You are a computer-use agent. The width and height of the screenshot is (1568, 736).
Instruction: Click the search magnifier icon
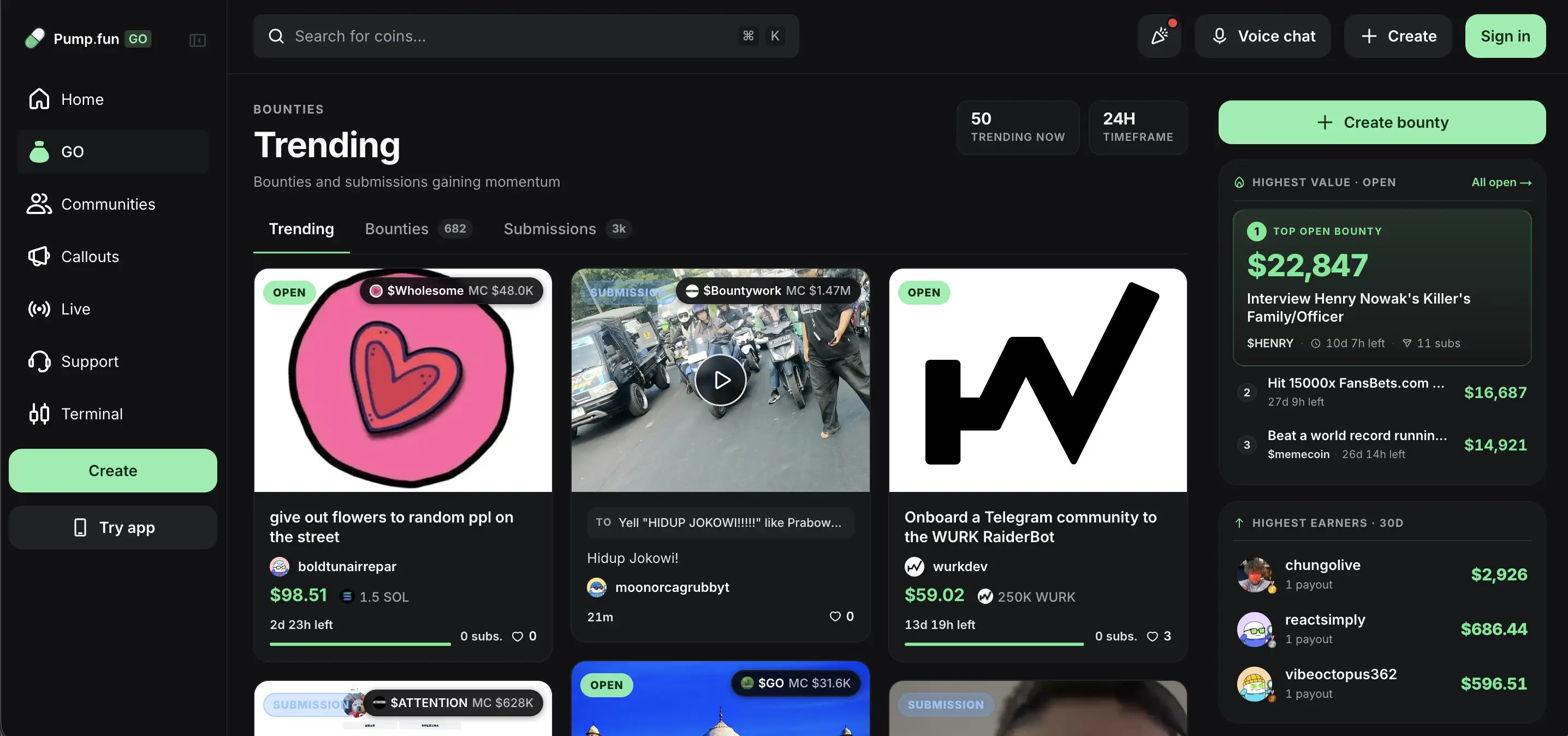tap(276, 36)
